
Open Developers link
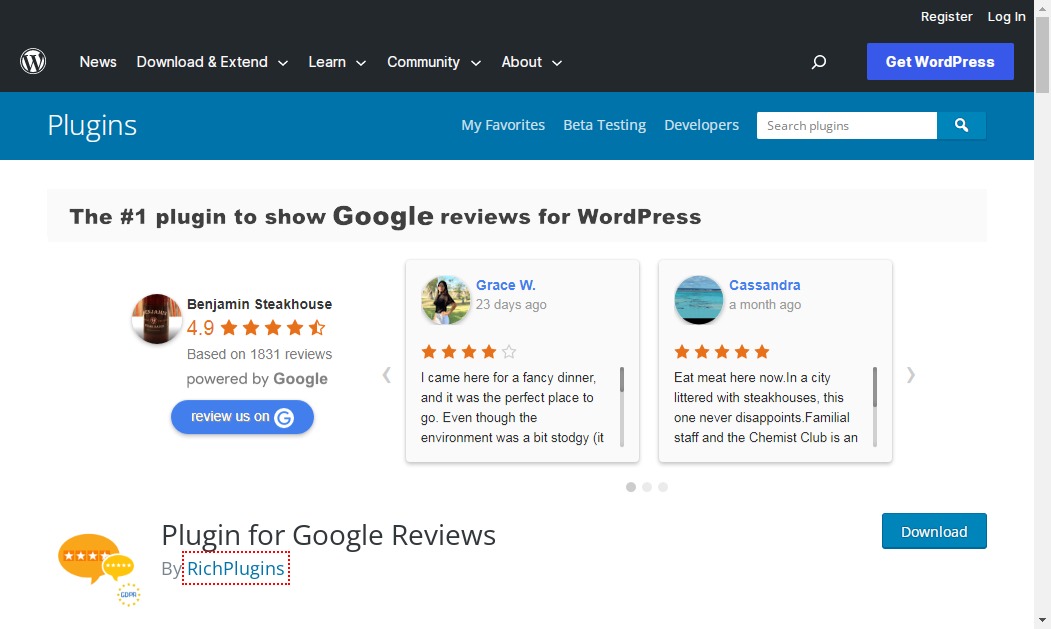(701, 125)
